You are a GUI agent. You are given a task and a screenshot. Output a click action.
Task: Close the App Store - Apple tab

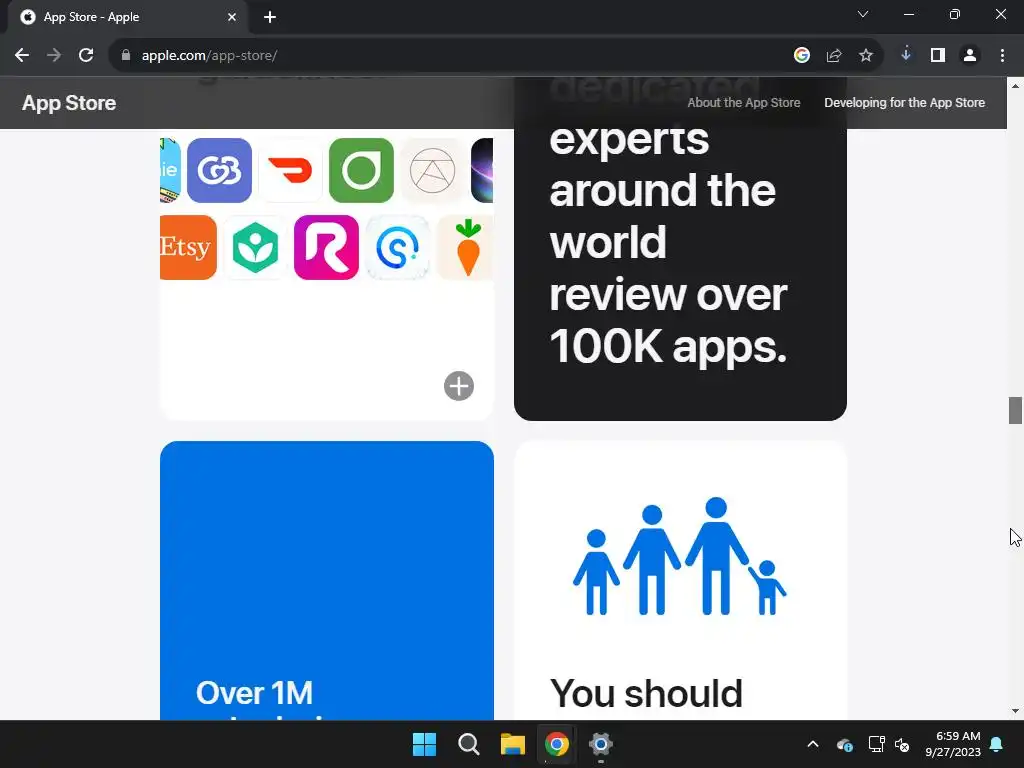coord(232,17)
